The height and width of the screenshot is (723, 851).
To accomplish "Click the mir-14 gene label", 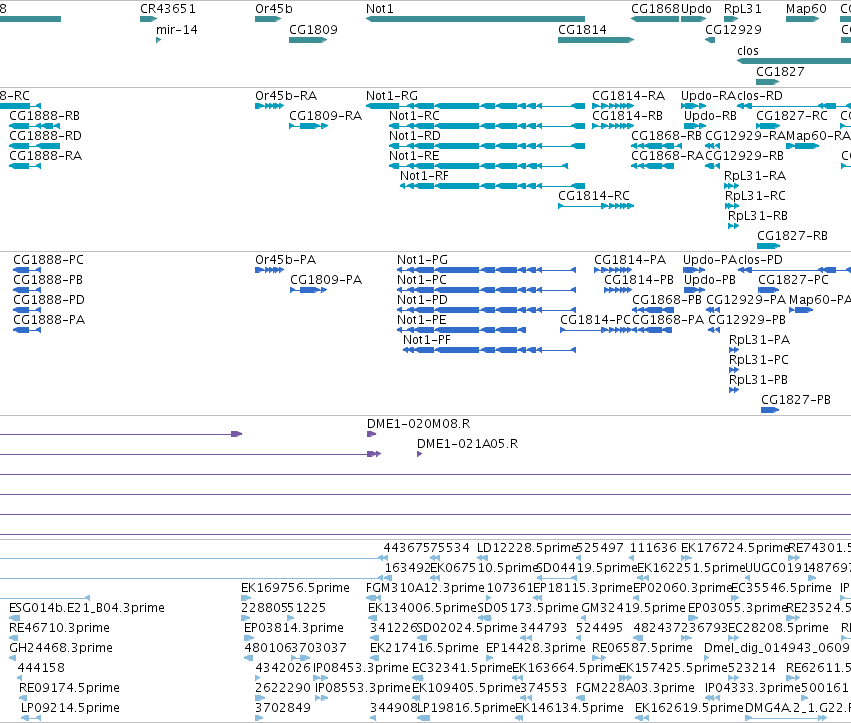I will [177, 29].
